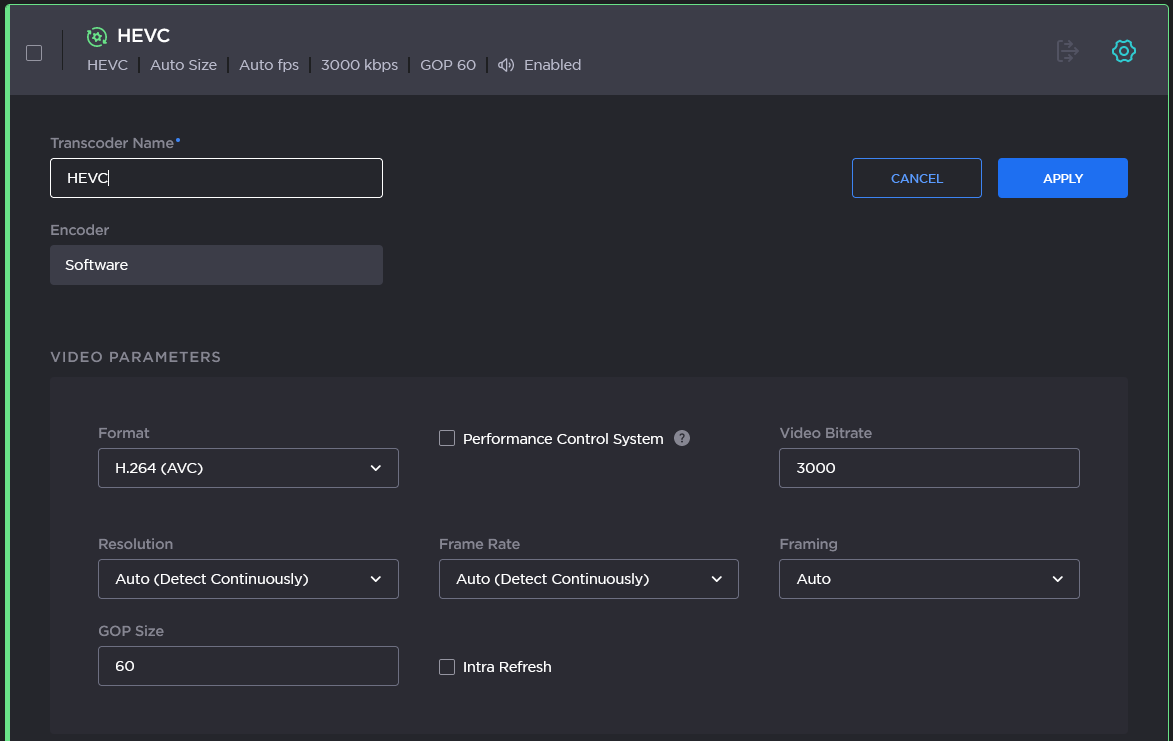The width and height of the screenshot is (1173, 741).
Task: Expand the Framing dropdown set to Auto
Action: click(x=928, y=579)
